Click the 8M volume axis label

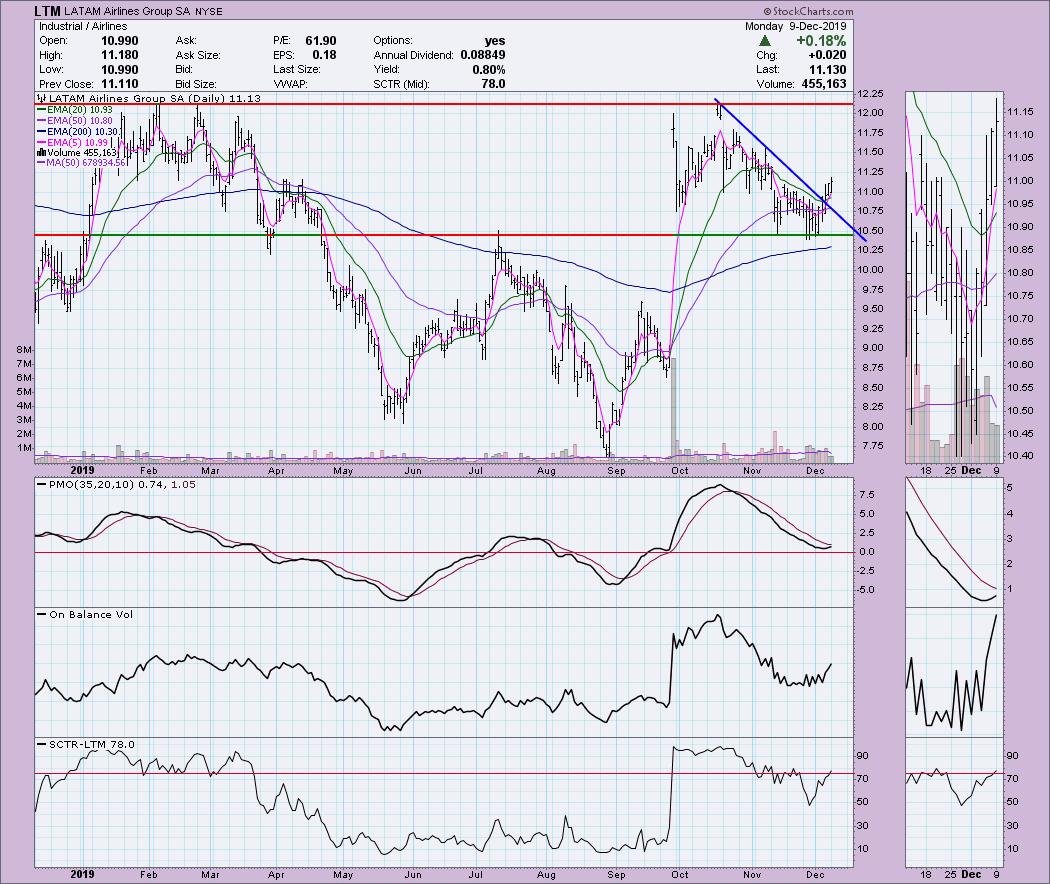[24, 350]
